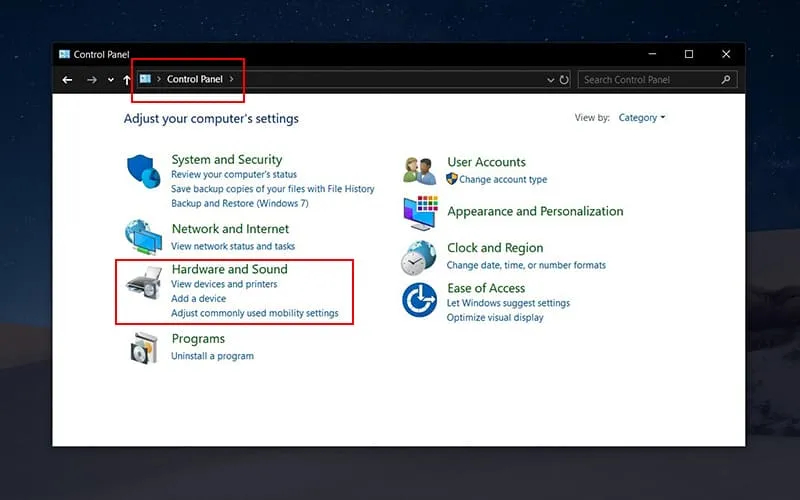Viewport: 800px width, 500px height.
Task: Navigate back using the back arrow
Action: coord(68,80)
